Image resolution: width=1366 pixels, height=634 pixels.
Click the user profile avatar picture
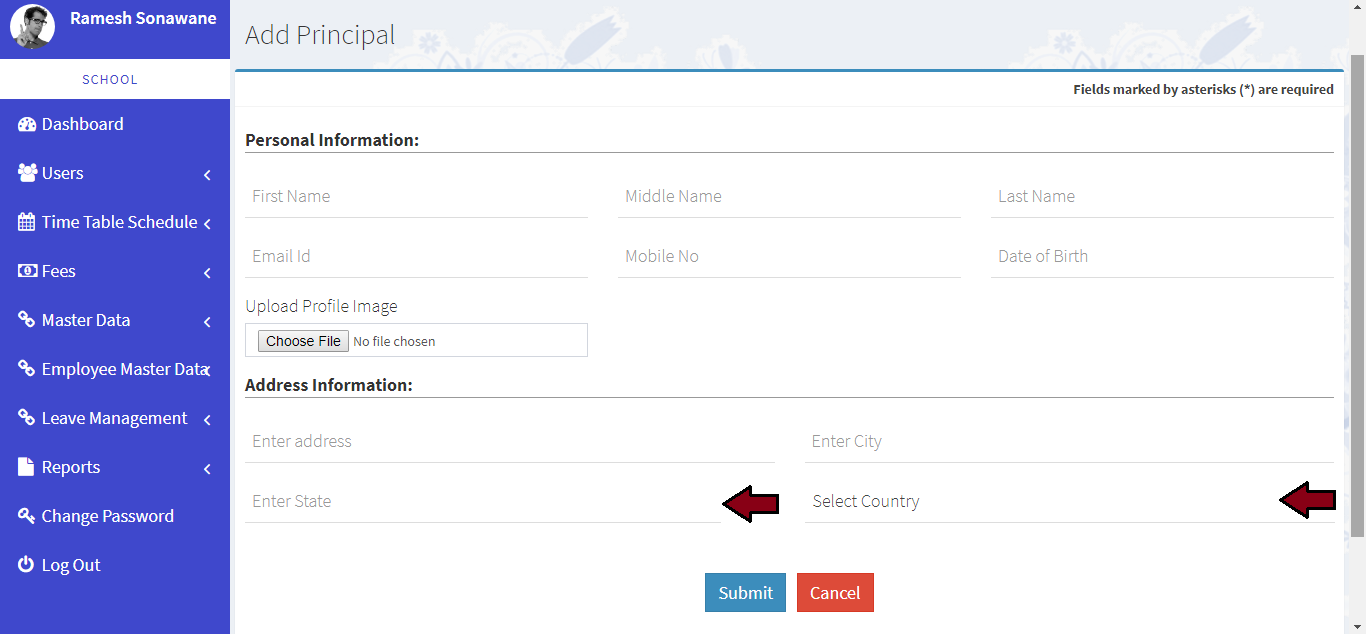[x=32, y=27]
